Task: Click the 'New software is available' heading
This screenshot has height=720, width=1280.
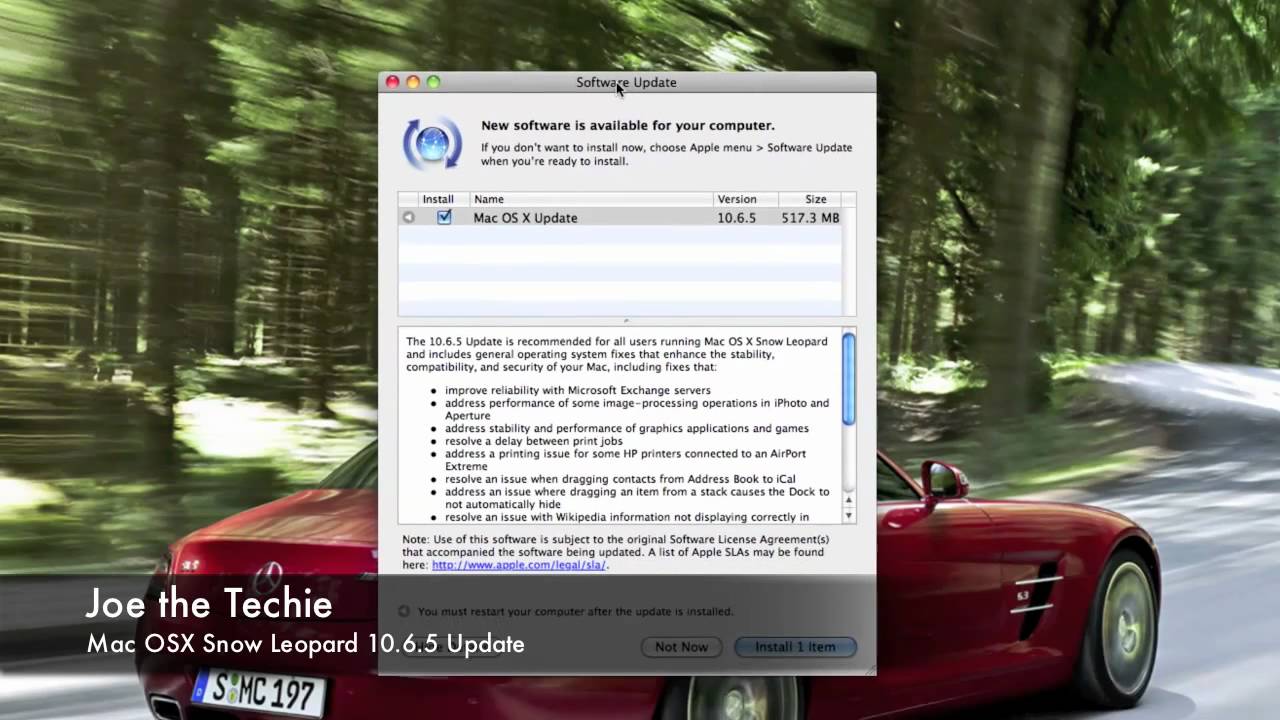Action: click(628, 126)
